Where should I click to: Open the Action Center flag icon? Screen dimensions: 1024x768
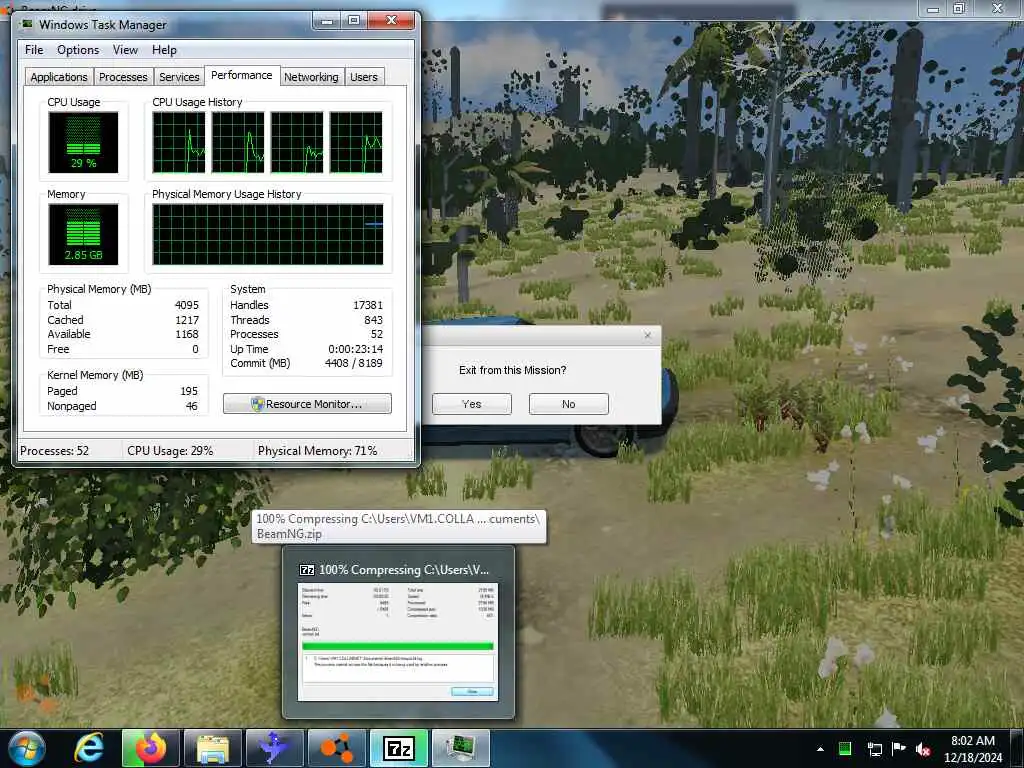pyautogui.click(x=899, y=749)
